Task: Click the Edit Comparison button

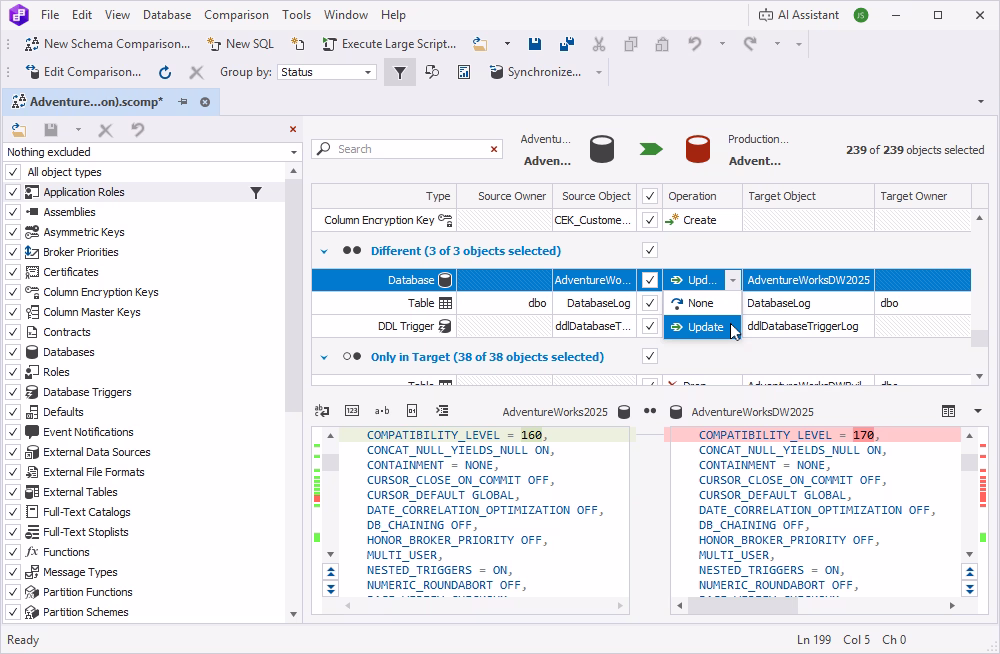Action: tap(83, 72)
